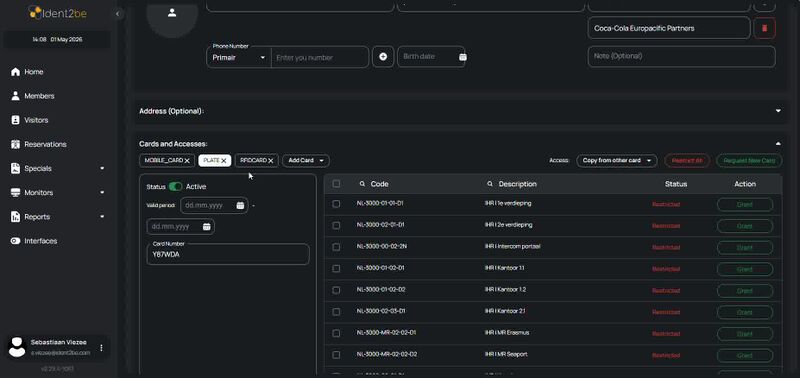
Task: Collapse the sidebar with chevron button
Action: [118, 14]
